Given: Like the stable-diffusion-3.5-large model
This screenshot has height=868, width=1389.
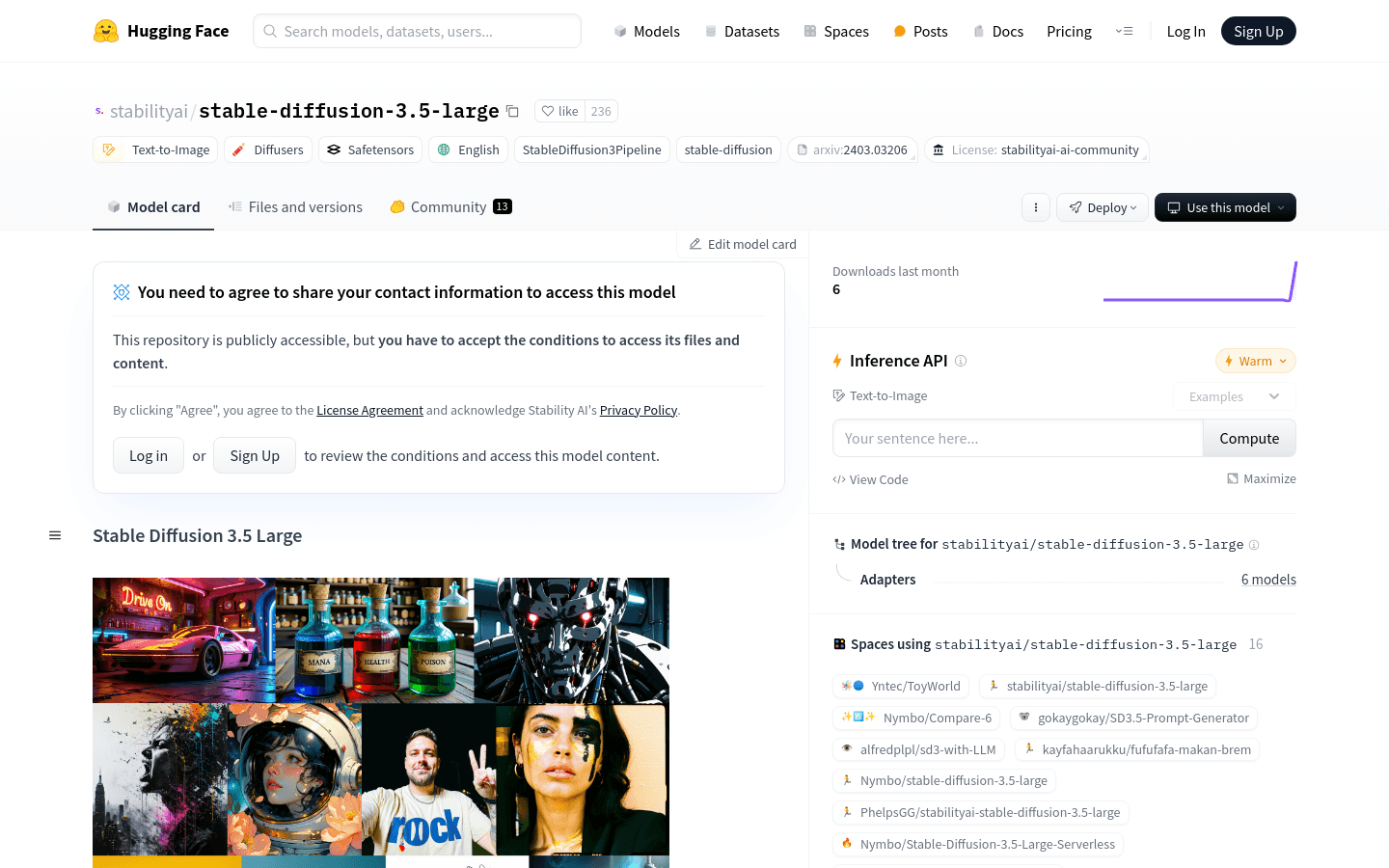Looking at the screenshot, I should [559, 111].
